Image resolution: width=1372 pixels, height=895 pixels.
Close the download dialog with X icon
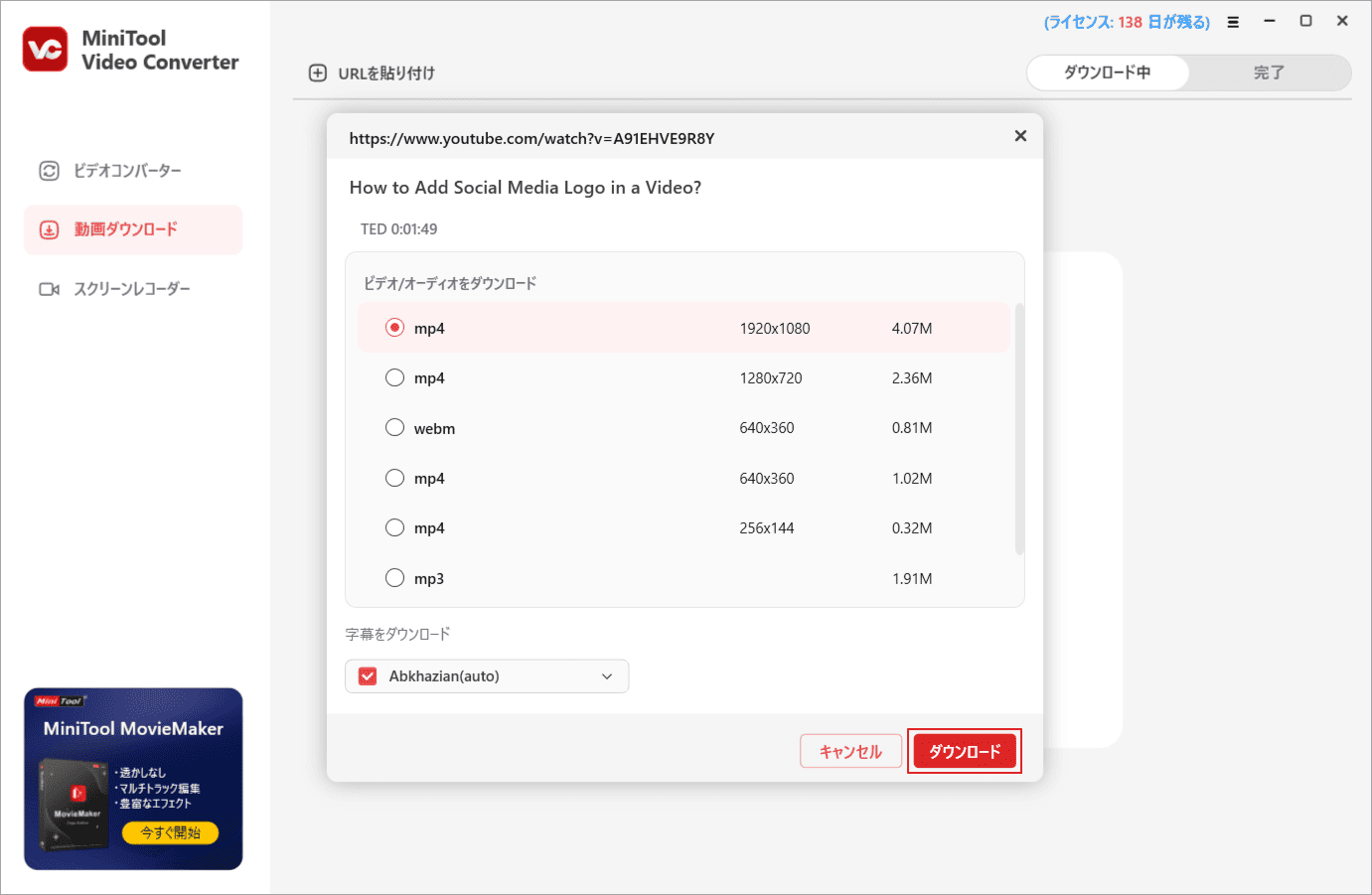1020,136
